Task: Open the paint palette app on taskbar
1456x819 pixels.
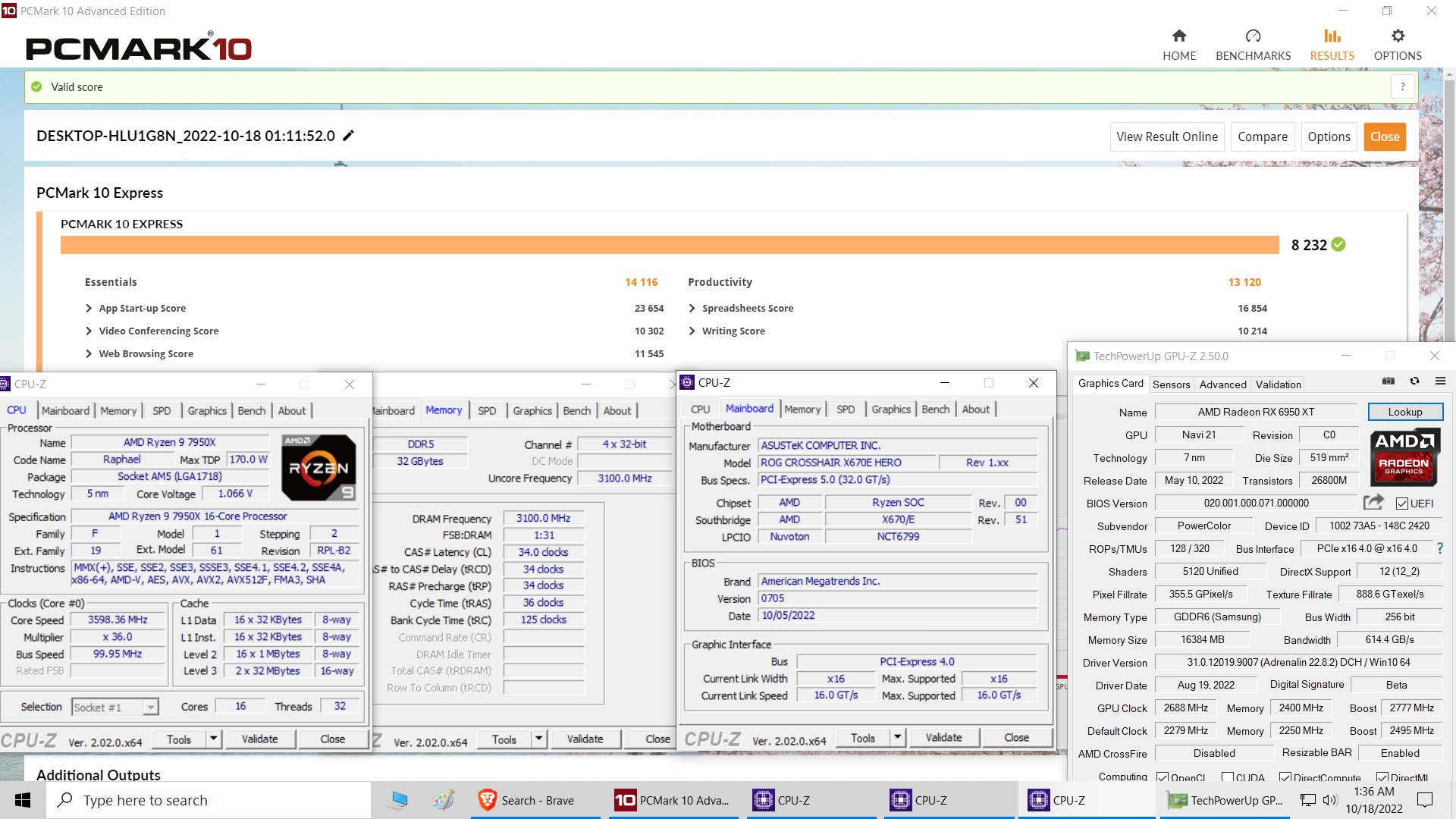Action: tap(444, 800)
